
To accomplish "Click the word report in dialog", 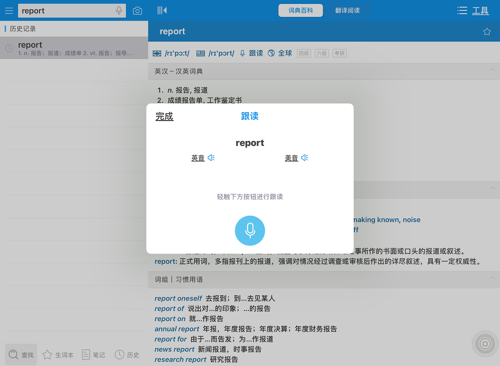I will [250, 143].
